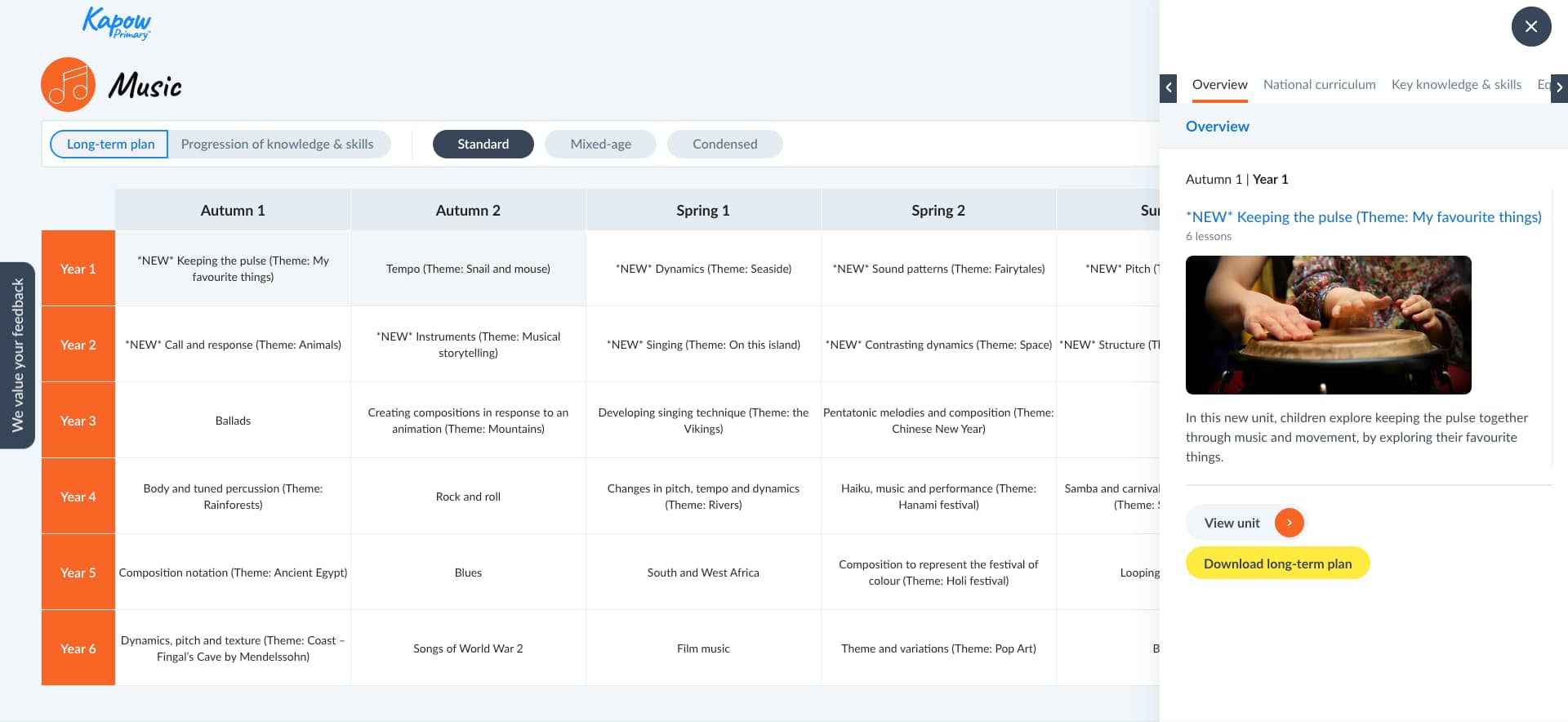
Task: Click the right tab scroll arrow
Action: [1559, 87]
